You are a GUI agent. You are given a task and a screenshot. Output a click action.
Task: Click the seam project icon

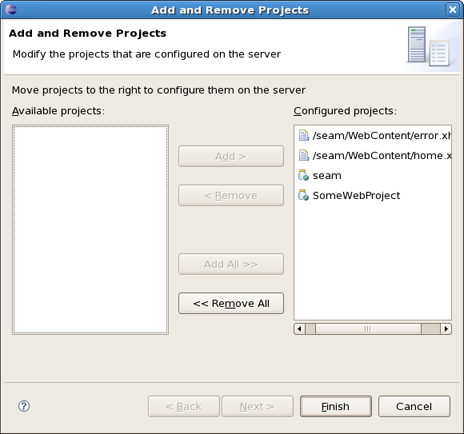[x=303, y=175]
